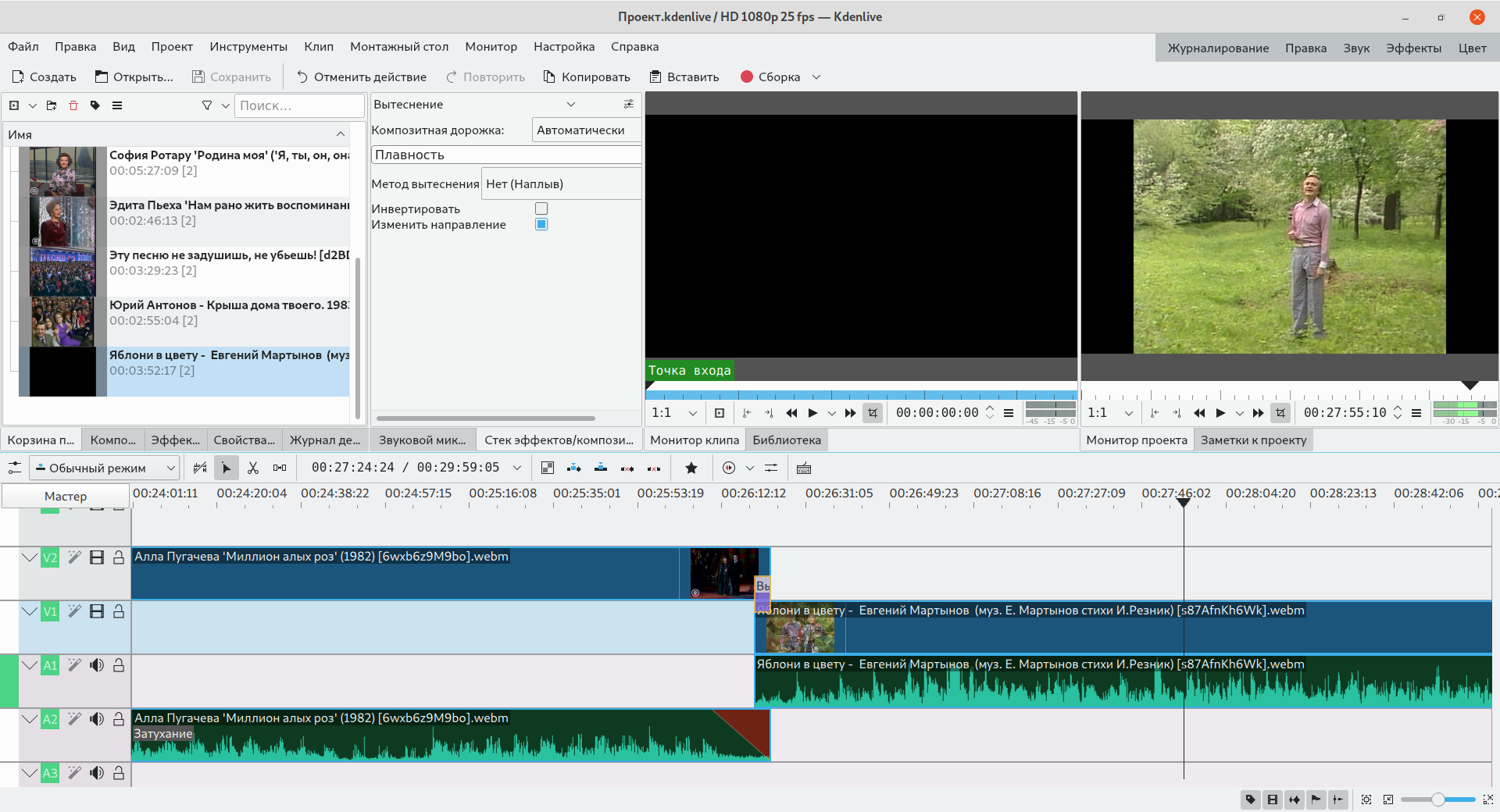Image resolution: width=1500 pixels, height=812 pixels.
Task: Switch to the Звуковой мик... tab
Action: (422, 440)
